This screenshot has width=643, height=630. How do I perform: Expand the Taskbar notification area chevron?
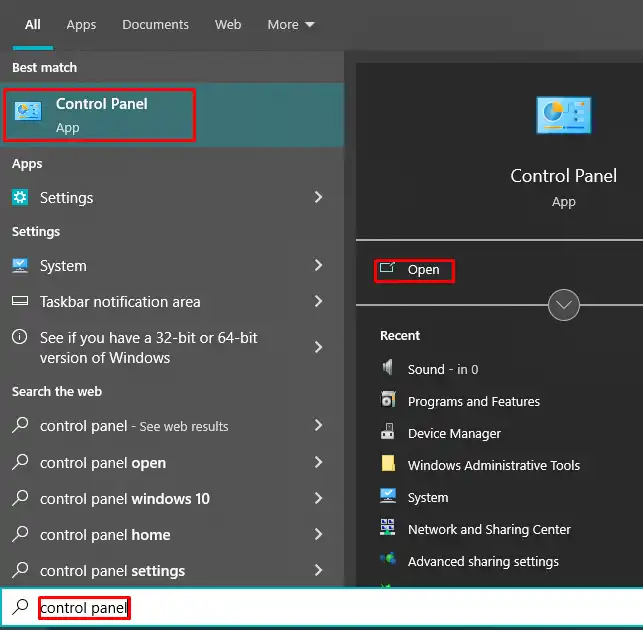click(318, 302)
